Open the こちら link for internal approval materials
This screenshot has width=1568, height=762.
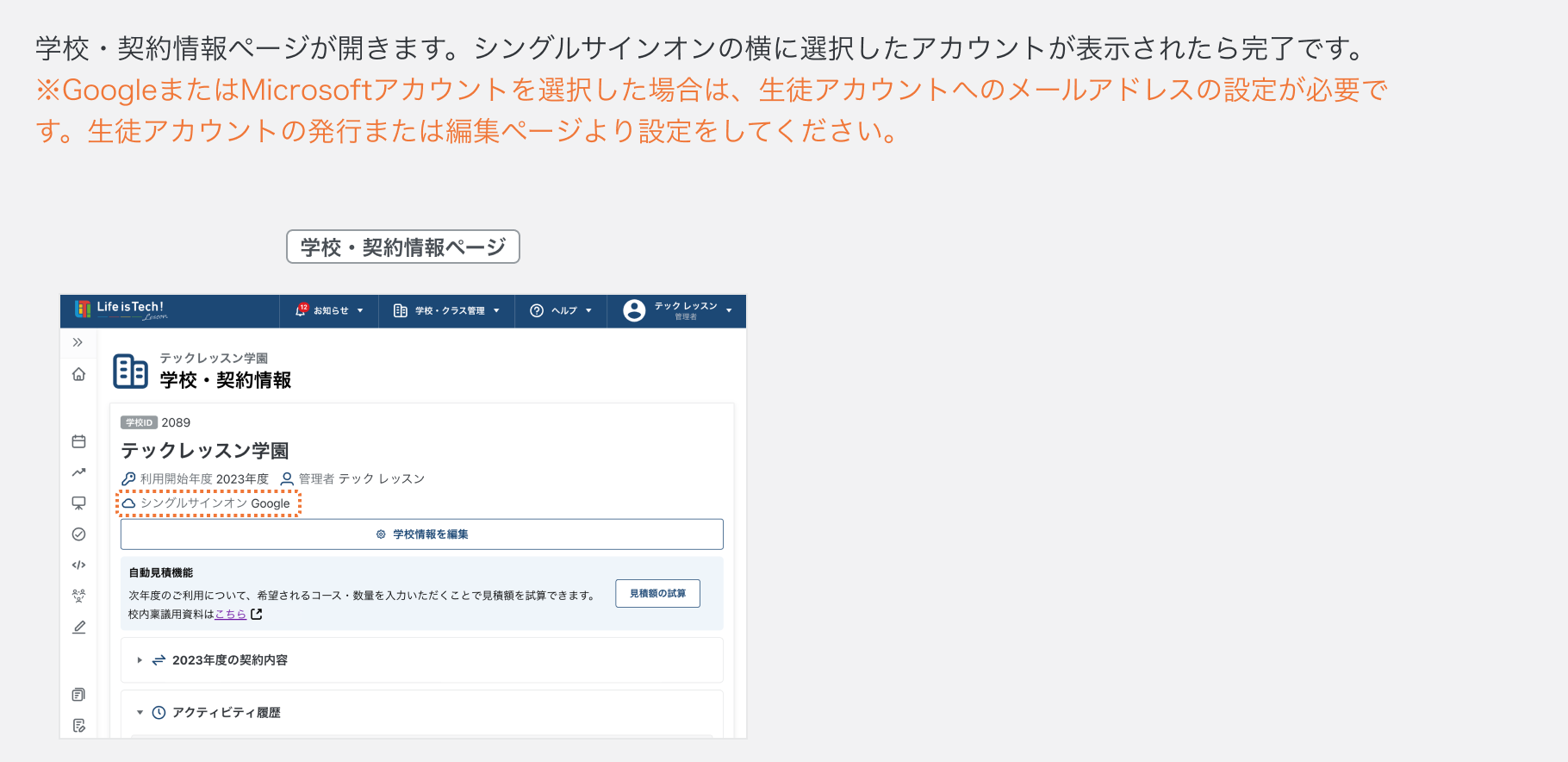tap(231, 615)
